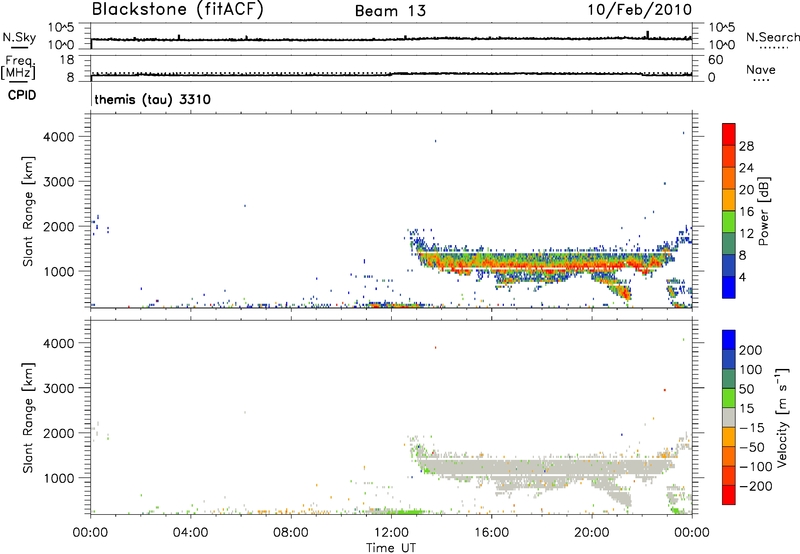The image size is (800, 554).
Task: Click the "-15" label on the Velocity colorbar
Action: coord(752,427)
